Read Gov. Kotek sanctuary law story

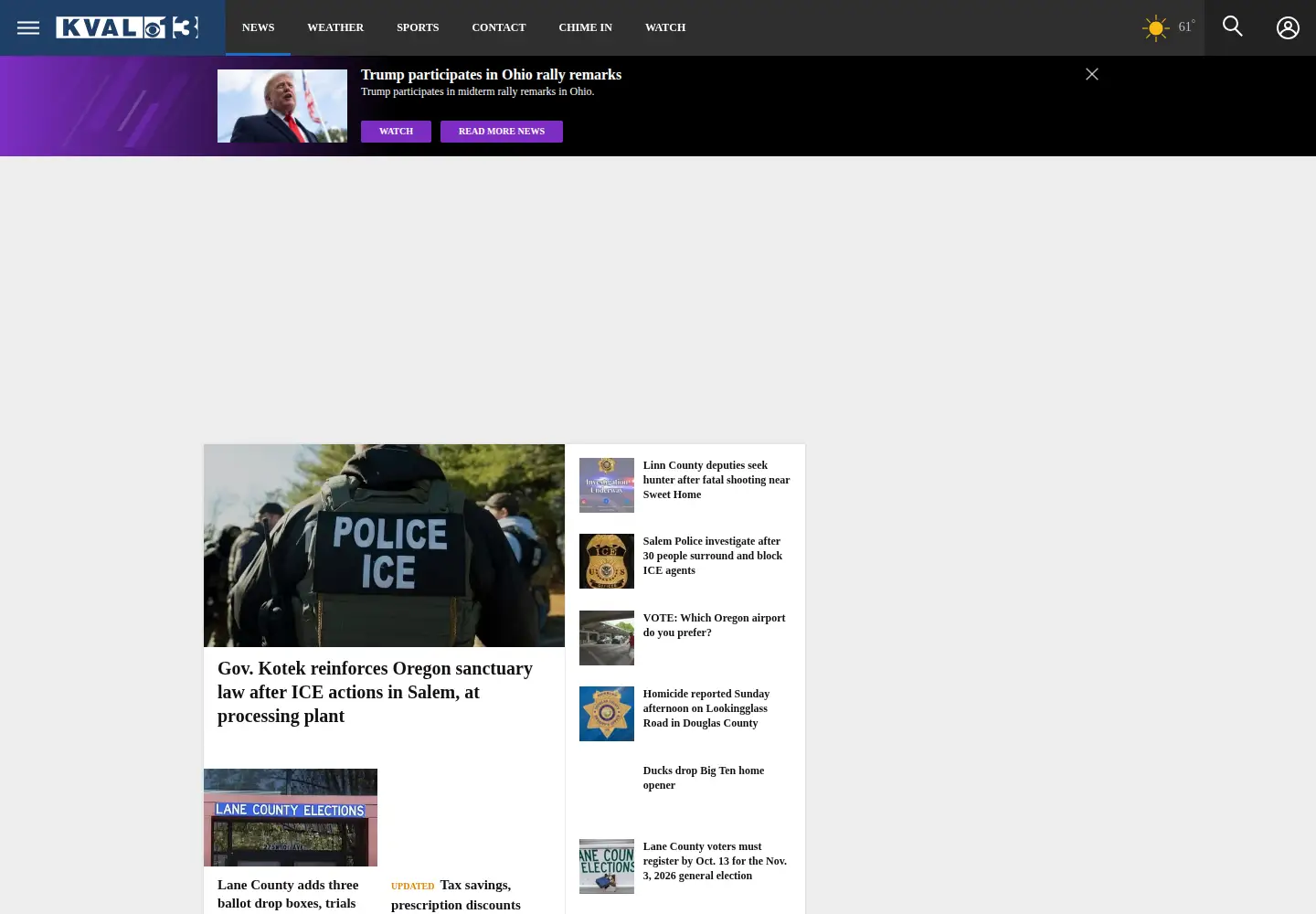pos(376,692)
